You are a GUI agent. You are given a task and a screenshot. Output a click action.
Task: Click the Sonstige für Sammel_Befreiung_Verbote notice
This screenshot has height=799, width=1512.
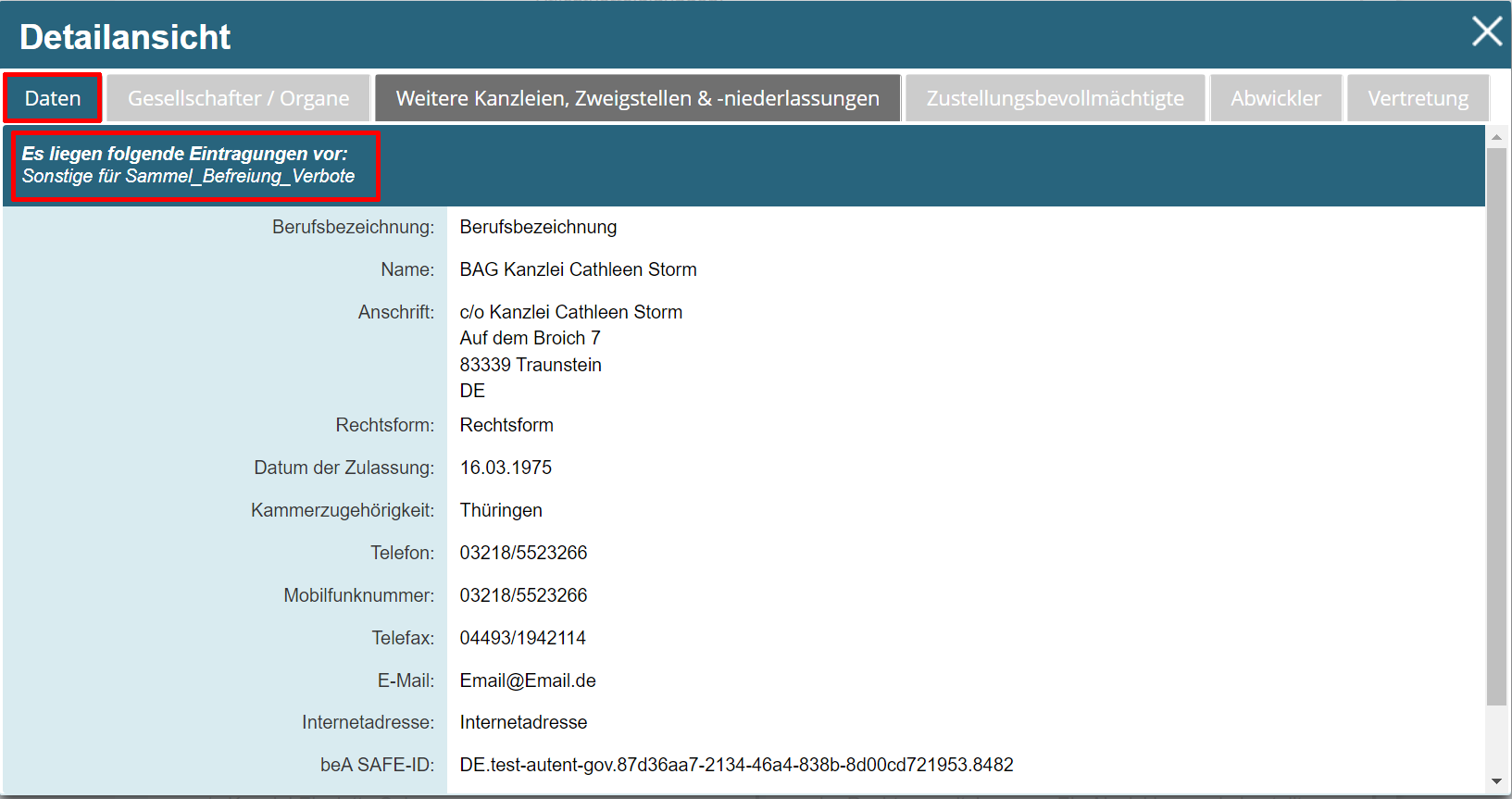coord(189,176)
